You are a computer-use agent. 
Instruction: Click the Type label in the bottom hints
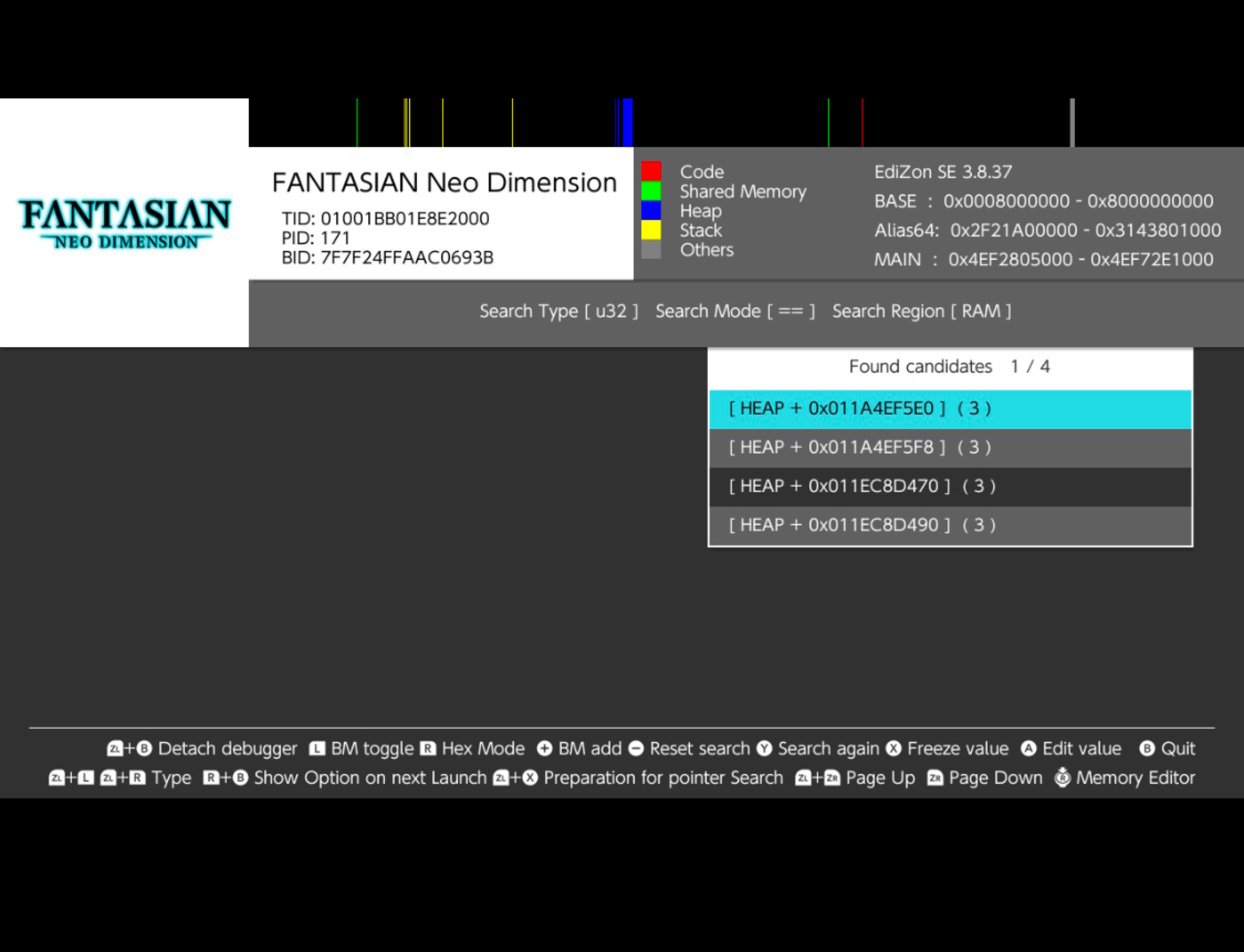171,778
